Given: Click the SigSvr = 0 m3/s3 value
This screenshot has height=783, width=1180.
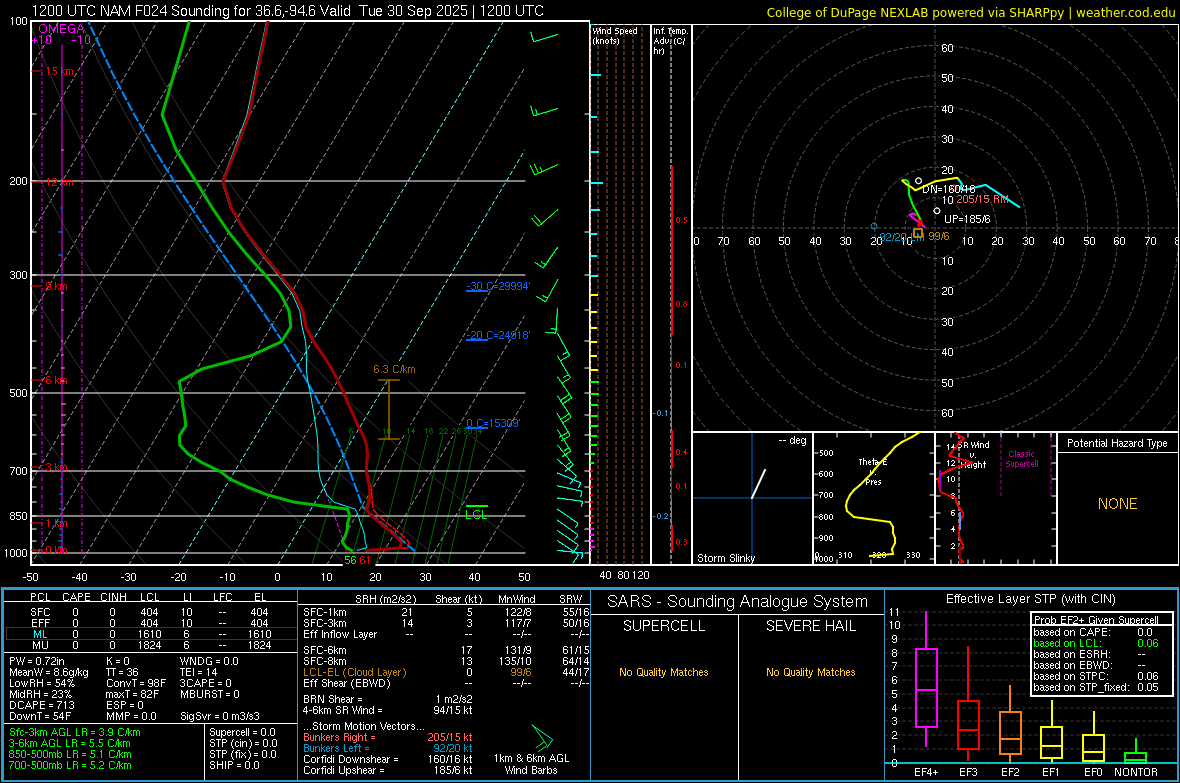Looking at the screenshot, I should (220, 716).
